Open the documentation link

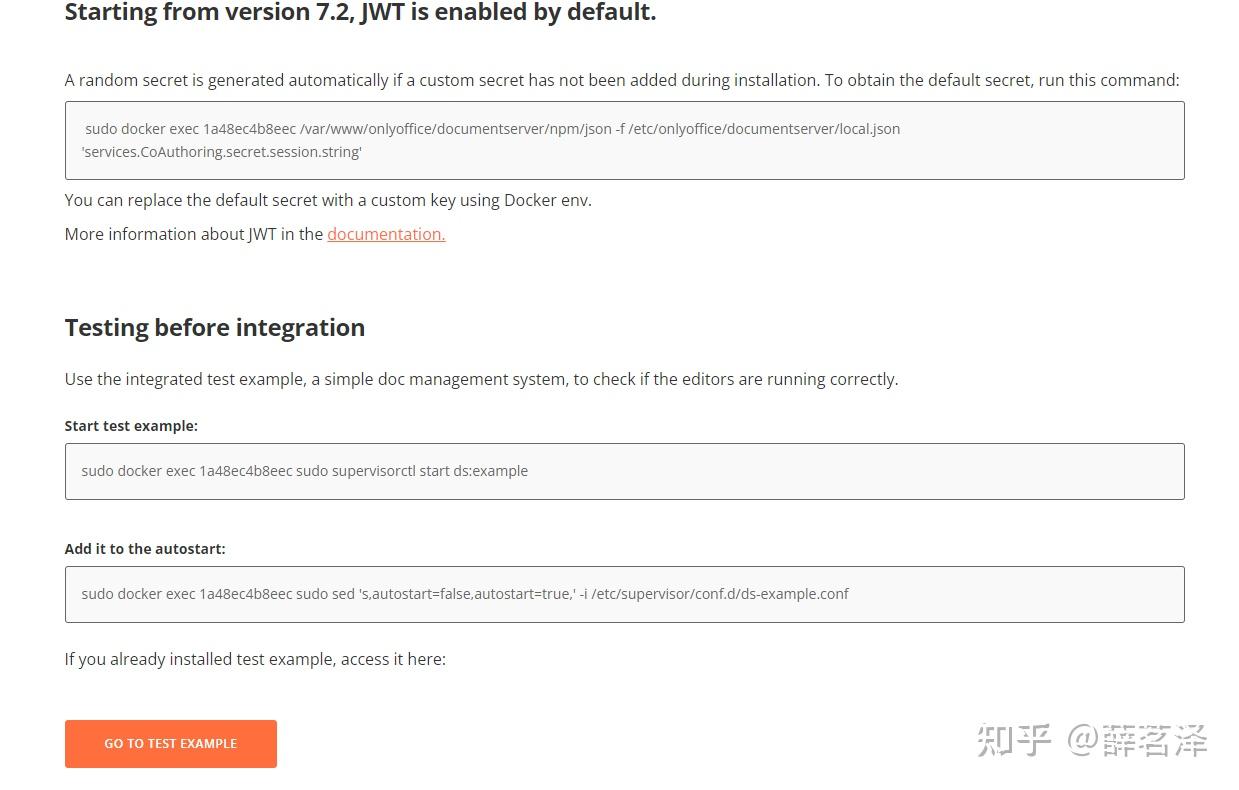[x=386, y=234]
